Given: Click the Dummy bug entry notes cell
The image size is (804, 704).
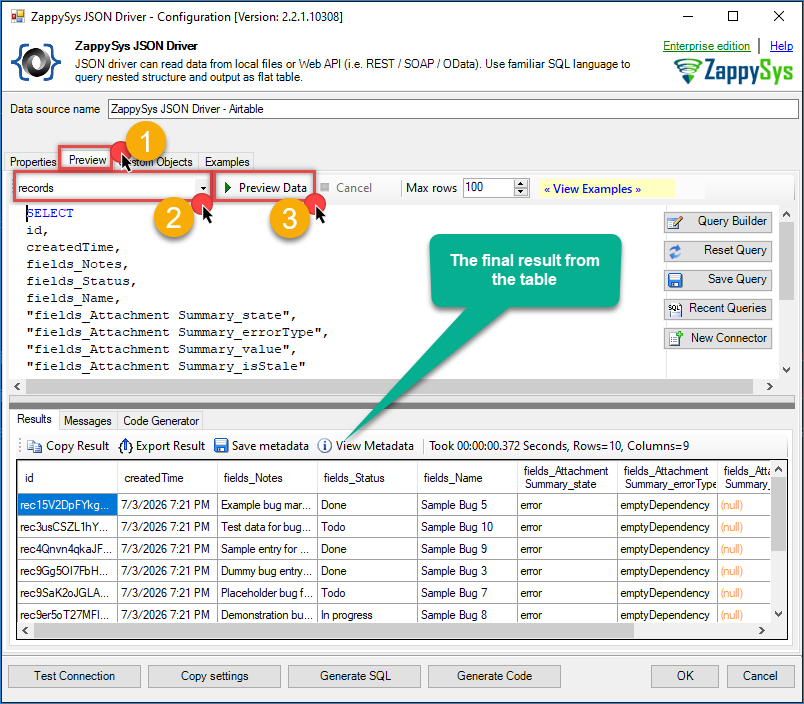Looking at the screenshot, I should pyautogui.click(x=267, y=571).
